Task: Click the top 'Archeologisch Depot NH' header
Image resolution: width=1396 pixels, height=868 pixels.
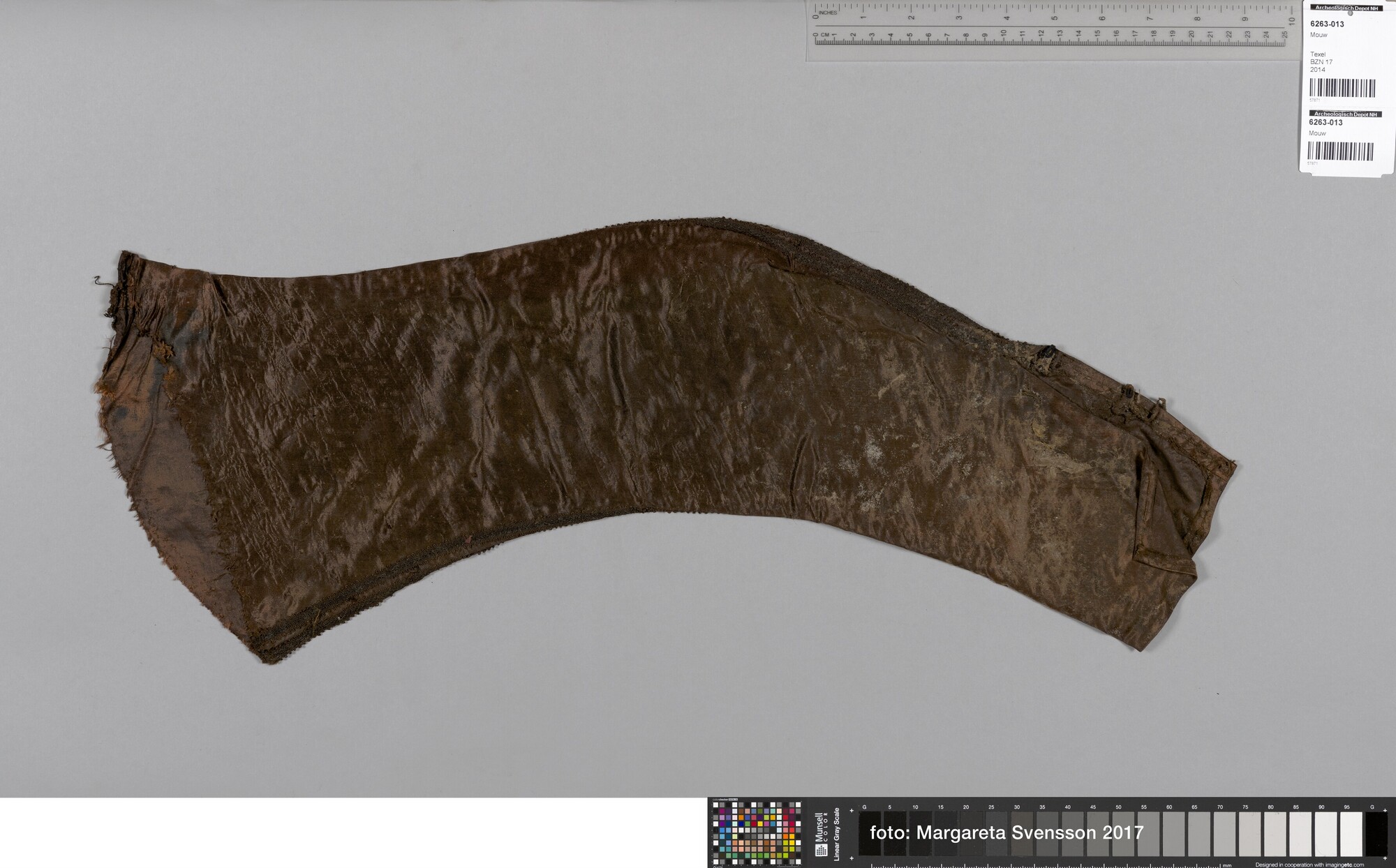Action: [x=1346, y=8]
